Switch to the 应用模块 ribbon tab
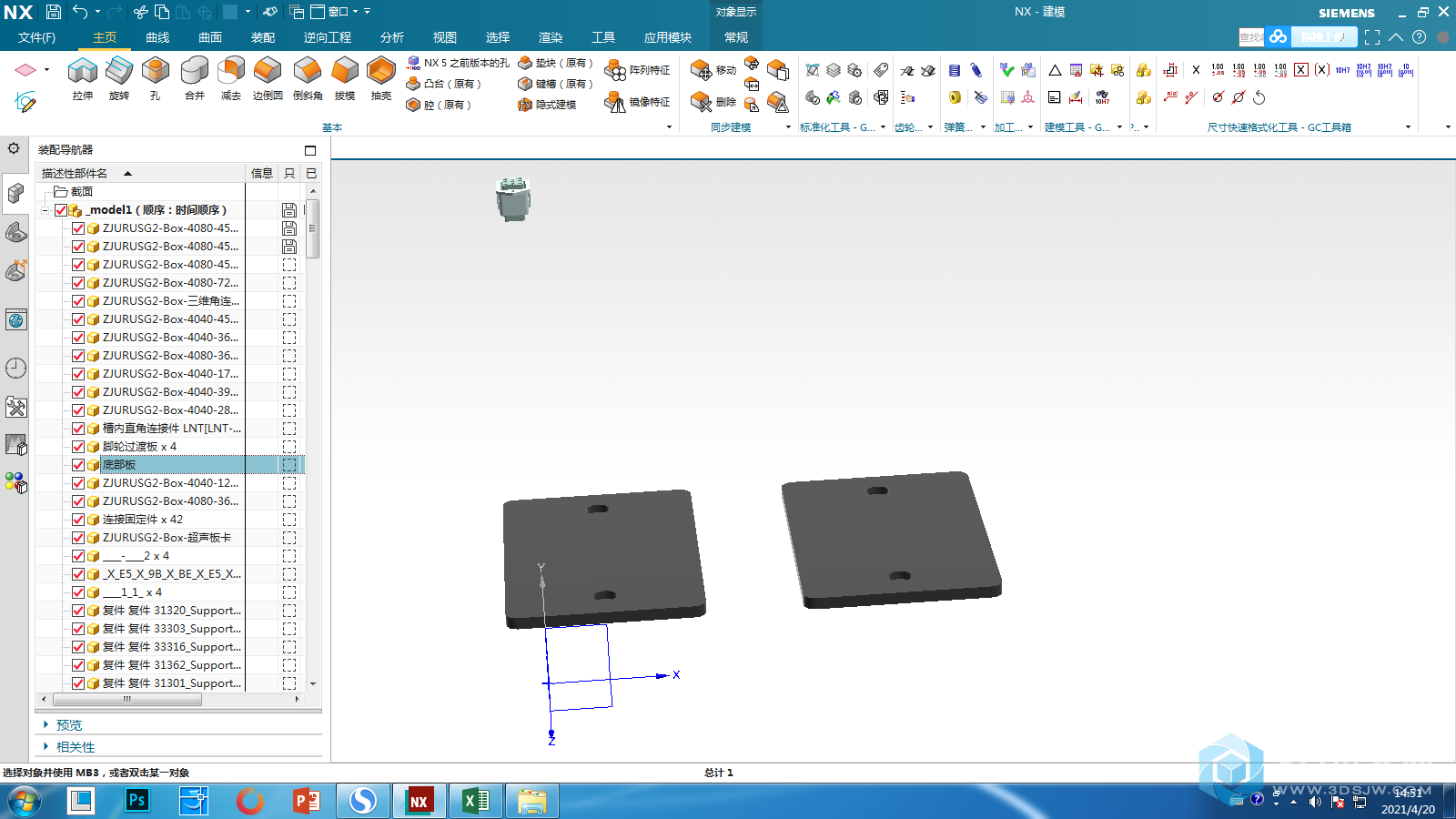 [668, 37]
